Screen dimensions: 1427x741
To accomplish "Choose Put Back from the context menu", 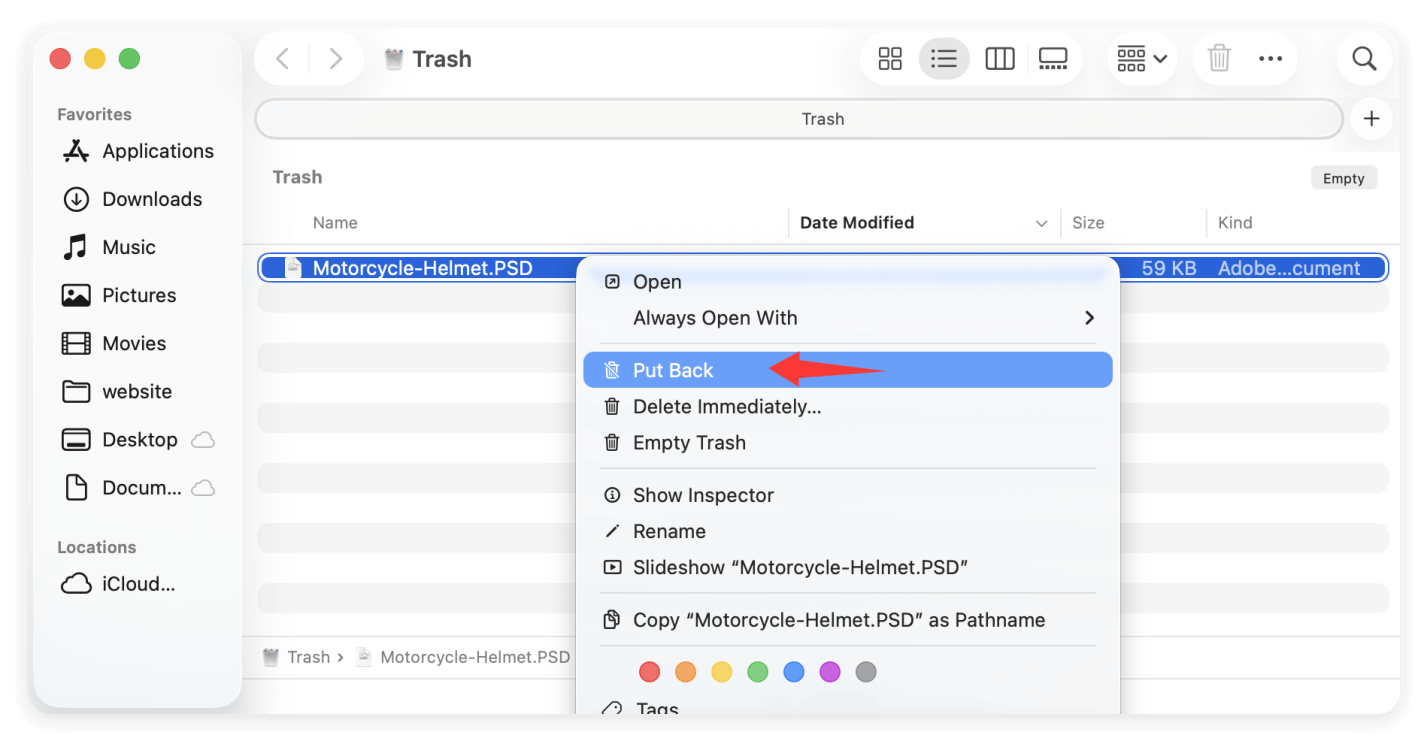I will click(673, 369).
